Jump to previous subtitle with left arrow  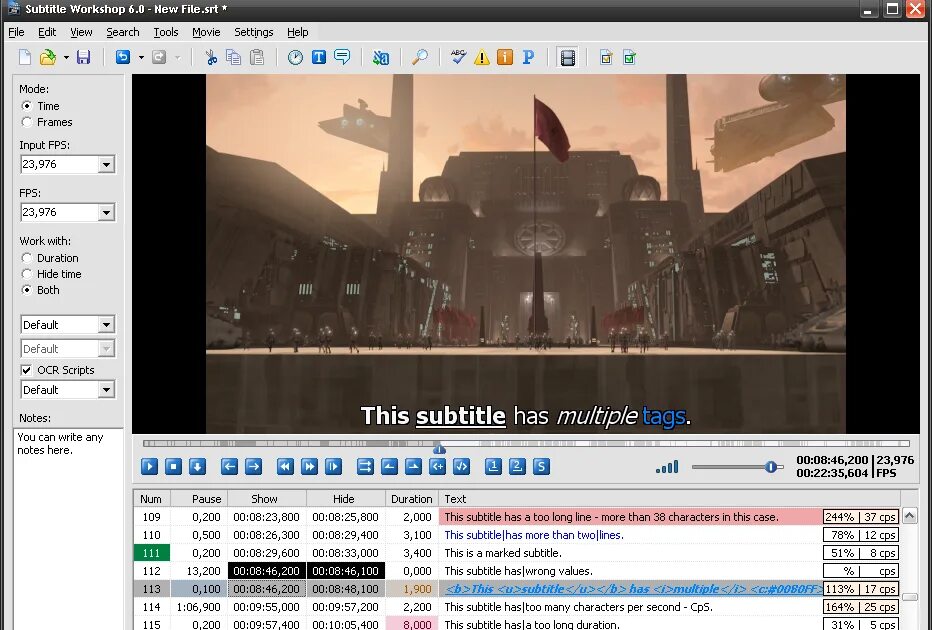229,467
